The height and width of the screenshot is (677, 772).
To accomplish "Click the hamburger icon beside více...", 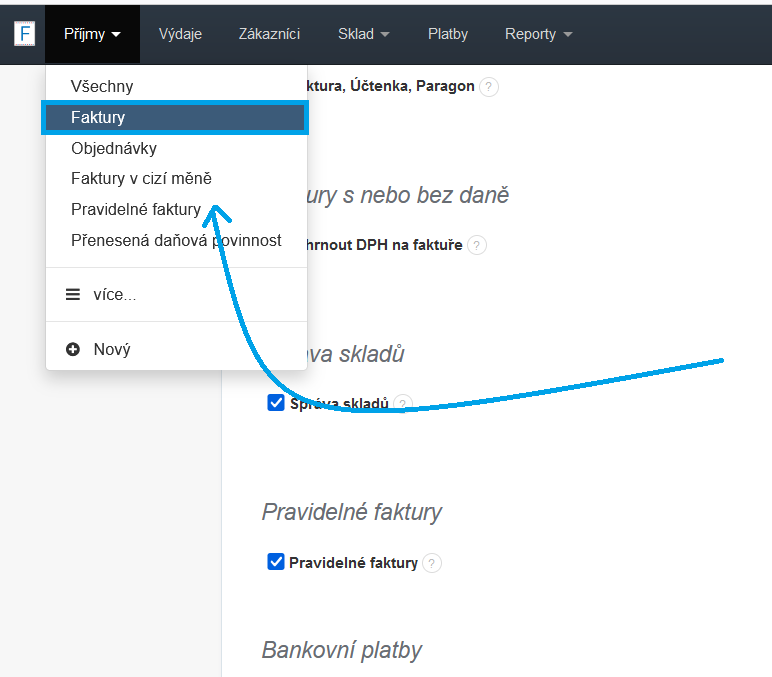I will click(x=73, y=295).
